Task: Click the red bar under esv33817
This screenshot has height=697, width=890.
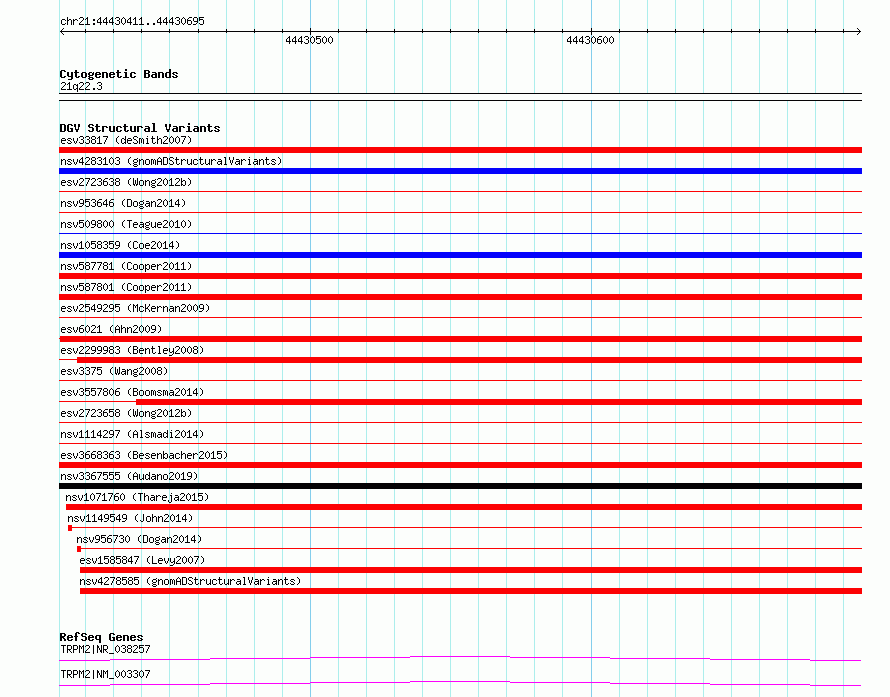Action: 460,150
